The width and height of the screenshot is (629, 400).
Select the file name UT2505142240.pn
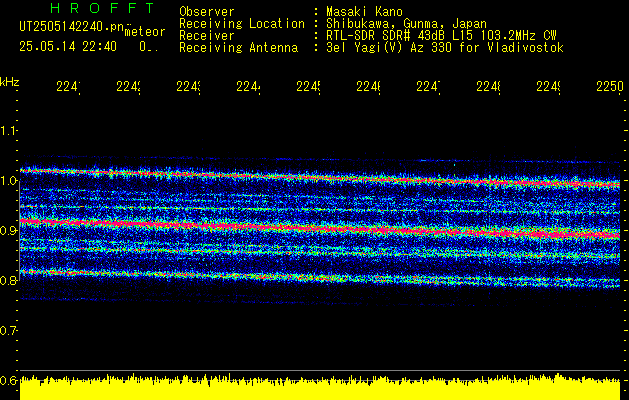71,27
